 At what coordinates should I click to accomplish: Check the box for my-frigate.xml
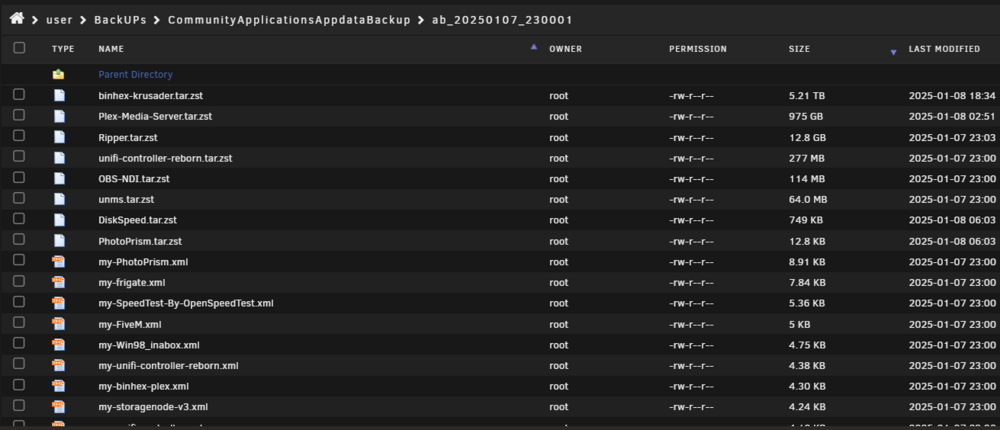pos(19,281)
